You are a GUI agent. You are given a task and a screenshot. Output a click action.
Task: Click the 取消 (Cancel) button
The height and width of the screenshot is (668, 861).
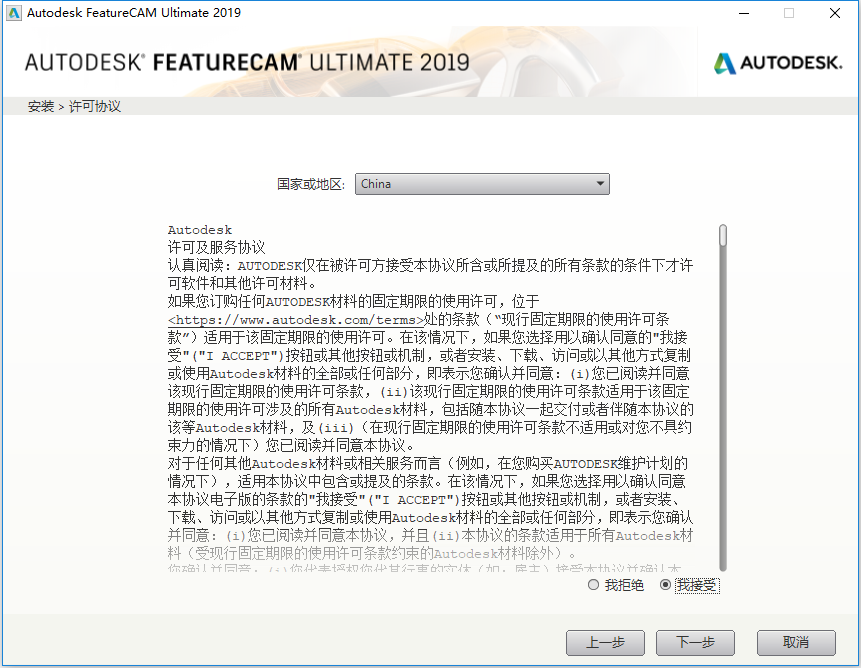[x=796, y=642]
